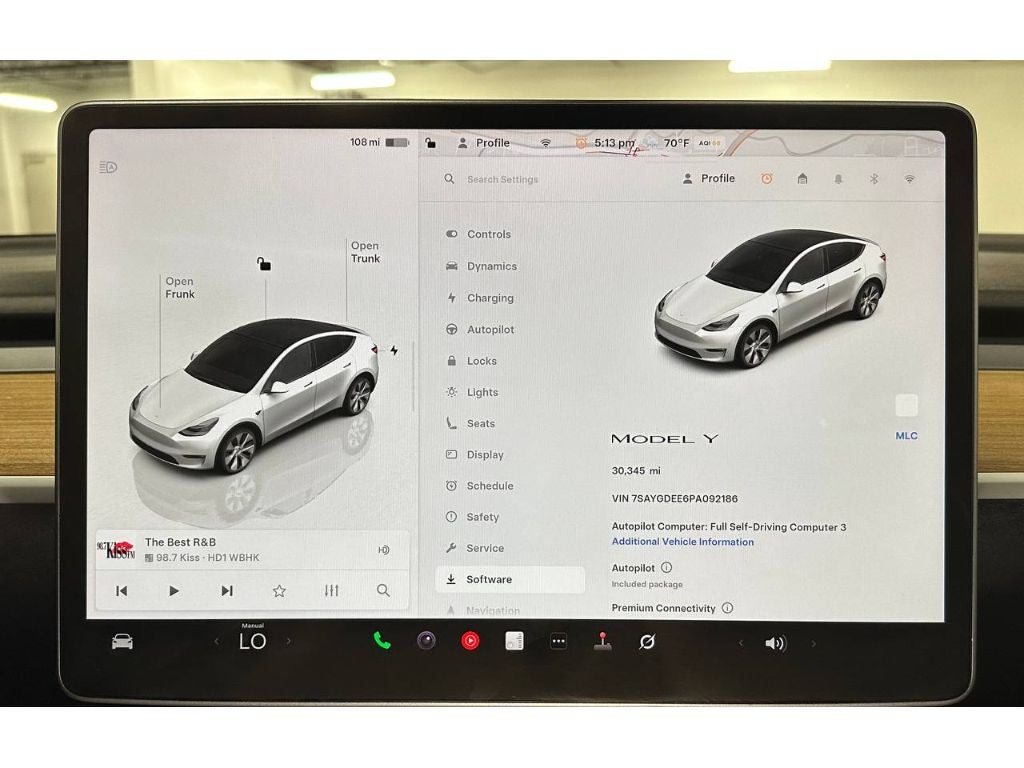This screenshot has height=768, width=1024.
Task: Open Bluetooth settings icon
Action: (874, 179)
